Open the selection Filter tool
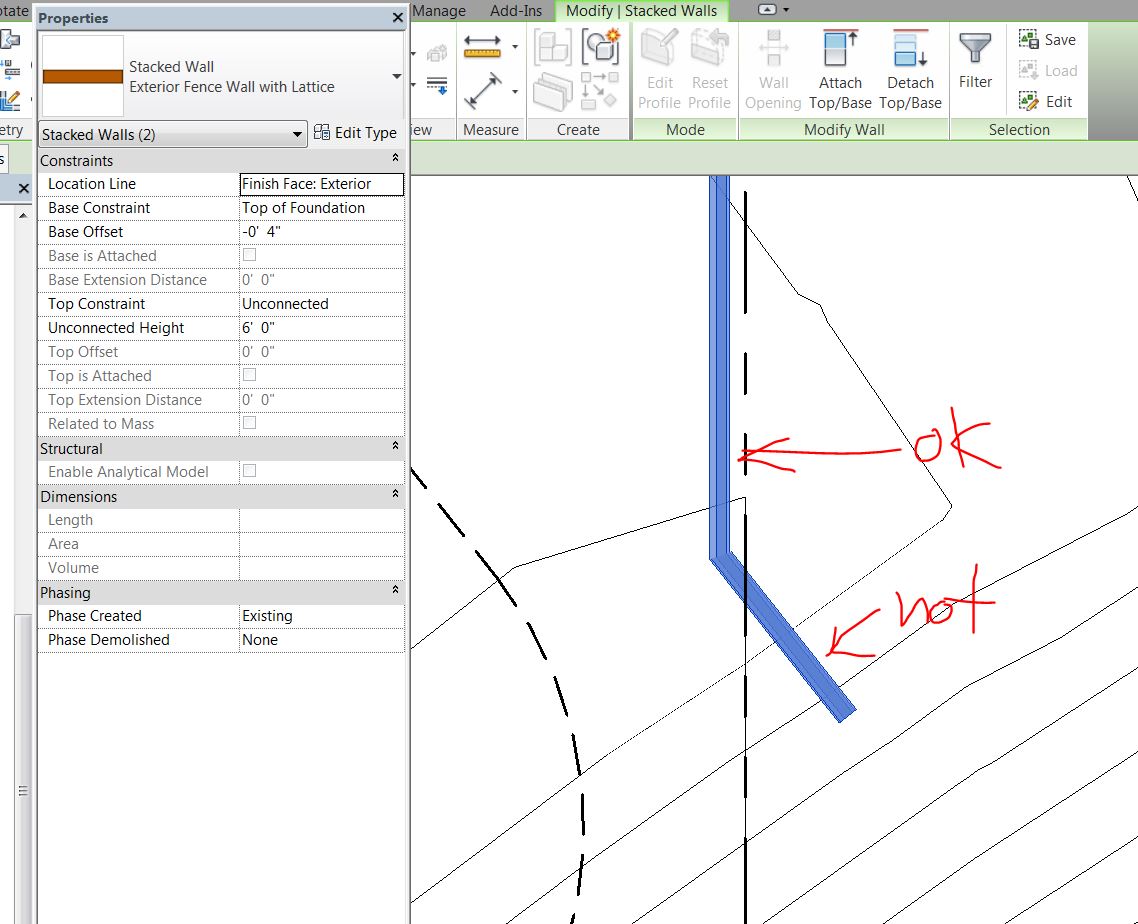 pos(975,60)
